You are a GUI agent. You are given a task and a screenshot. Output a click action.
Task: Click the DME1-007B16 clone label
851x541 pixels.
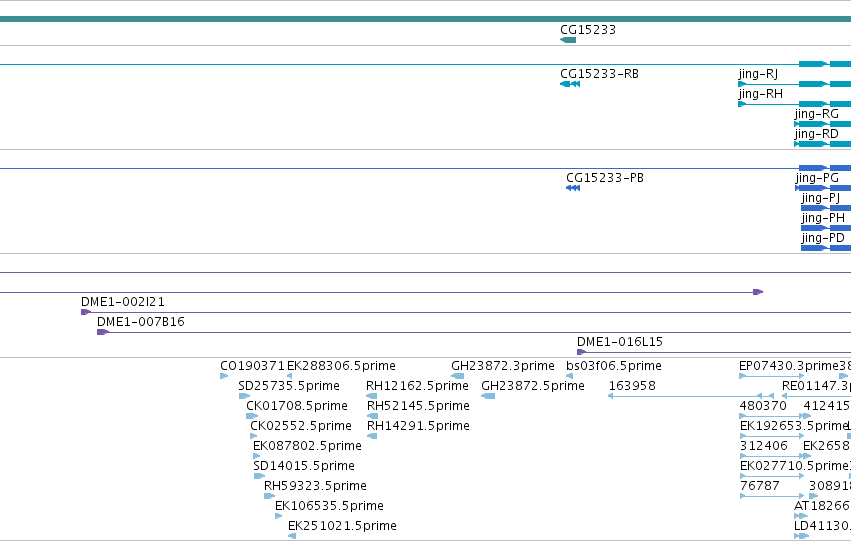pyautogui.click(x=141, y=322)
